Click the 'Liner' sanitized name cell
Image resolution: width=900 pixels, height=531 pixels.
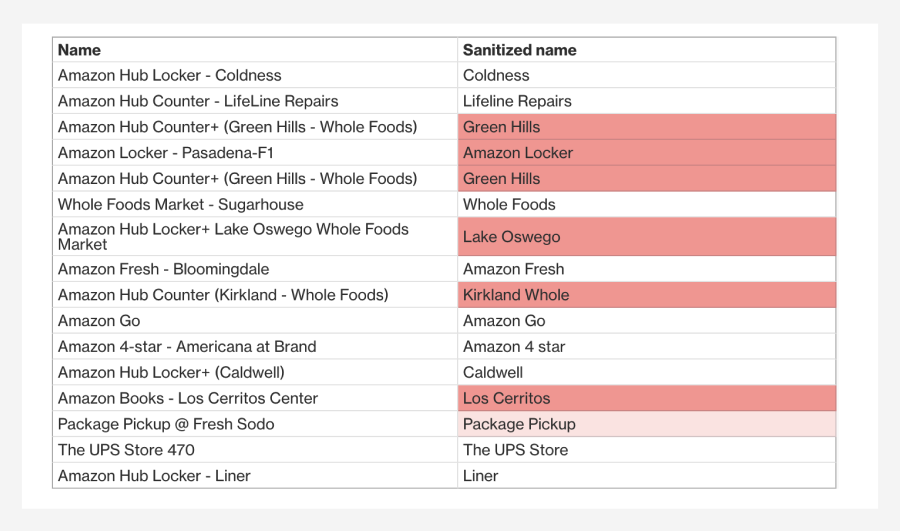(x=646, y=475)
